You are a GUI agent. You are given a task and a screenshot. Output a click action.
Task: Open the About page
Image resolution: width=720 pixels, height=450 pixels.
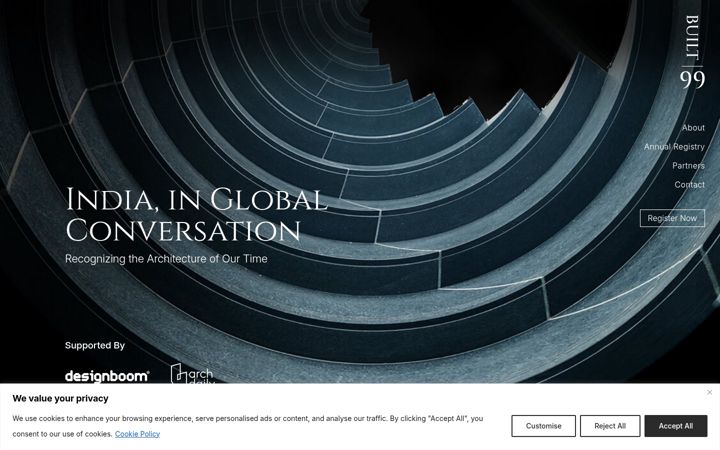pos(693,128)
